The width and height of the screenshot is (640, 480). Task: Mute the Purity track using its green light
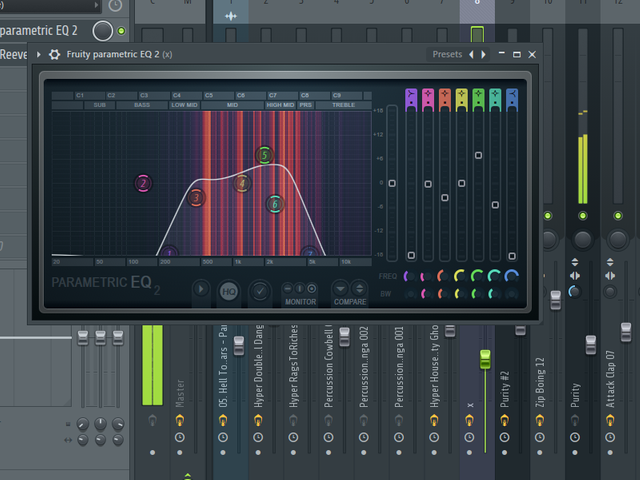583,216
